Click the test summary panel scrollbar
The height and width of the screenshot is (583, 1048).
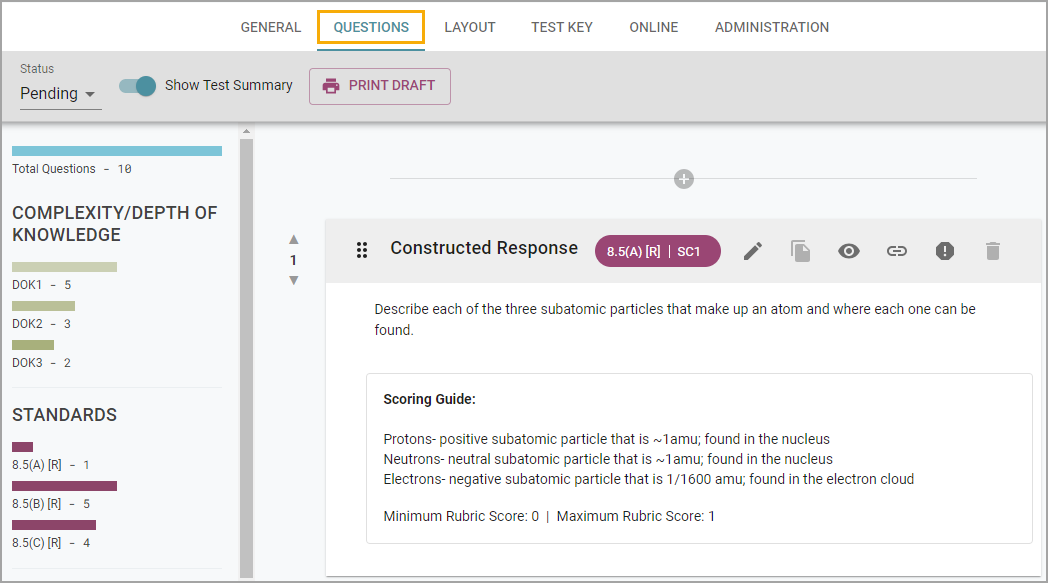[247, 354]
